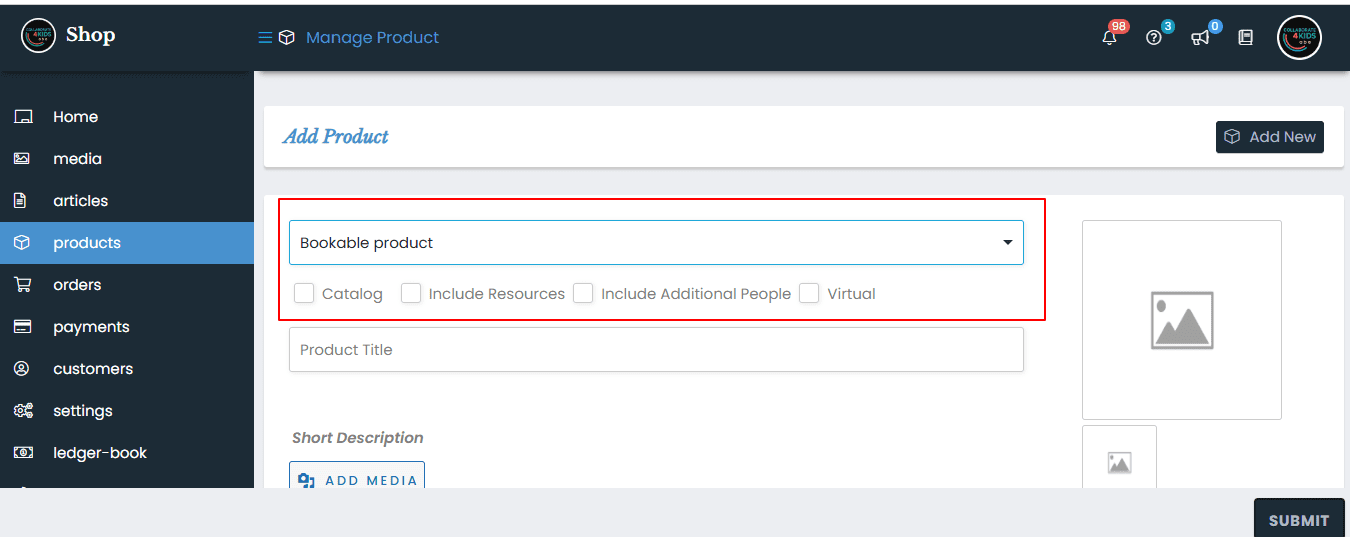1350x537 pixels.
Task: Toggle the hamburger menu icon
Action: tap(265, 38)
